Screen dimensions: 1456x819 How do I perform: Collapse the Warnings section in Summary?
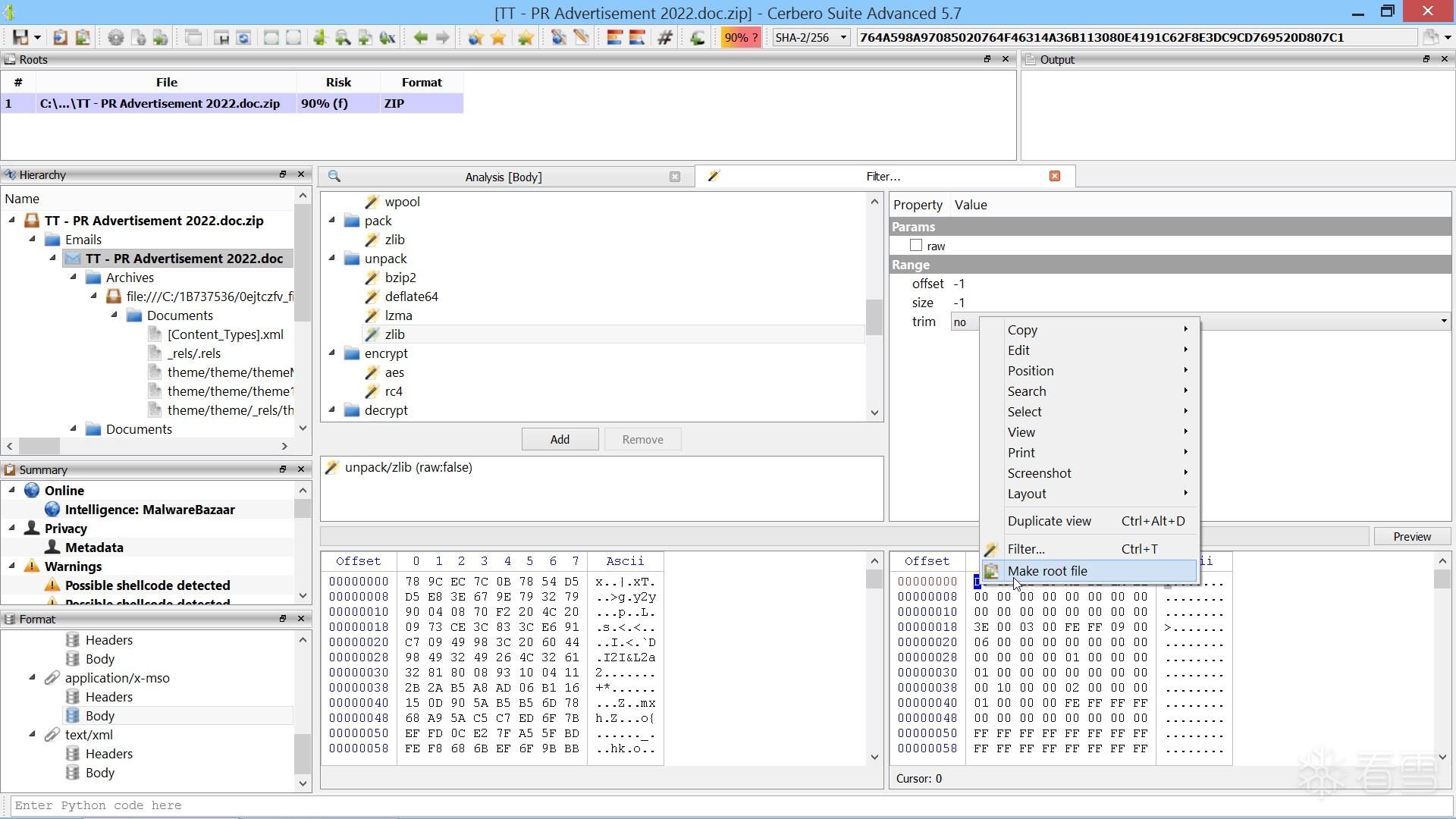[12, 566]
